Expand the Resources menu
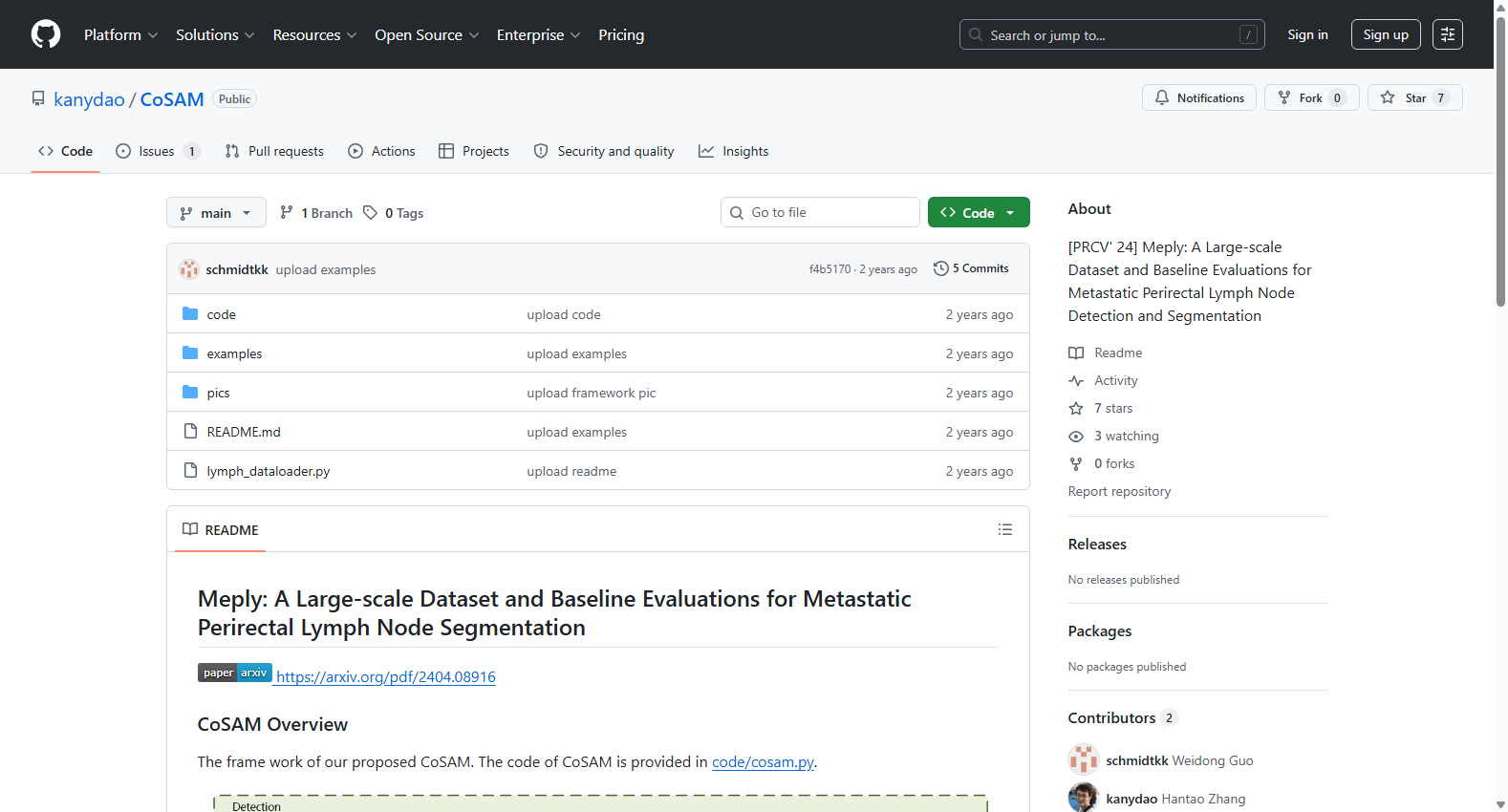The height and width of the screenshot is (812, 1508). click(x=314, y=34)
